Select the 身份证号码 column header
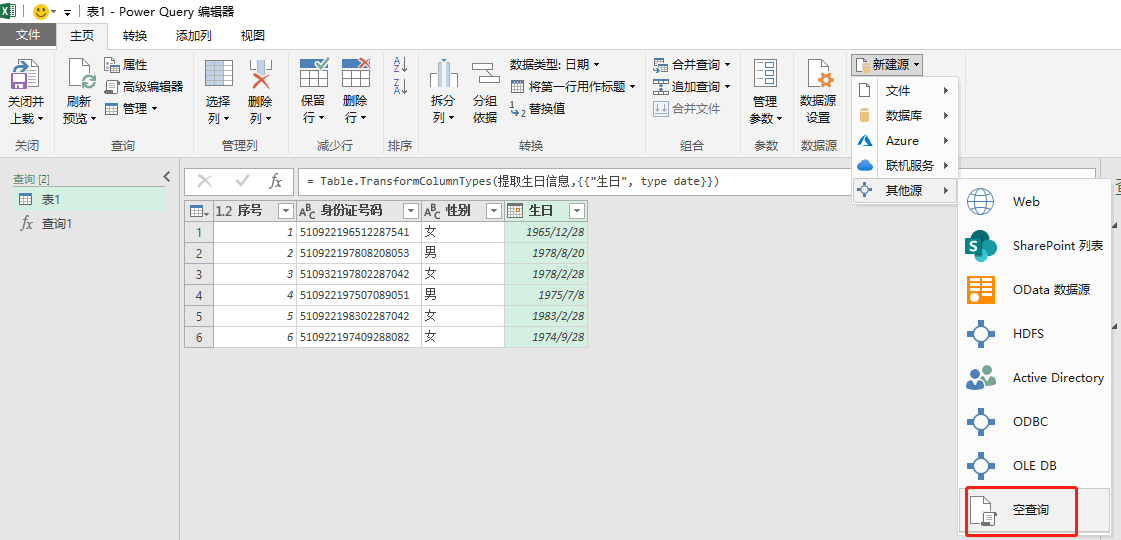Viewport: 1121px width, 540px height. (x=358, y=211)
